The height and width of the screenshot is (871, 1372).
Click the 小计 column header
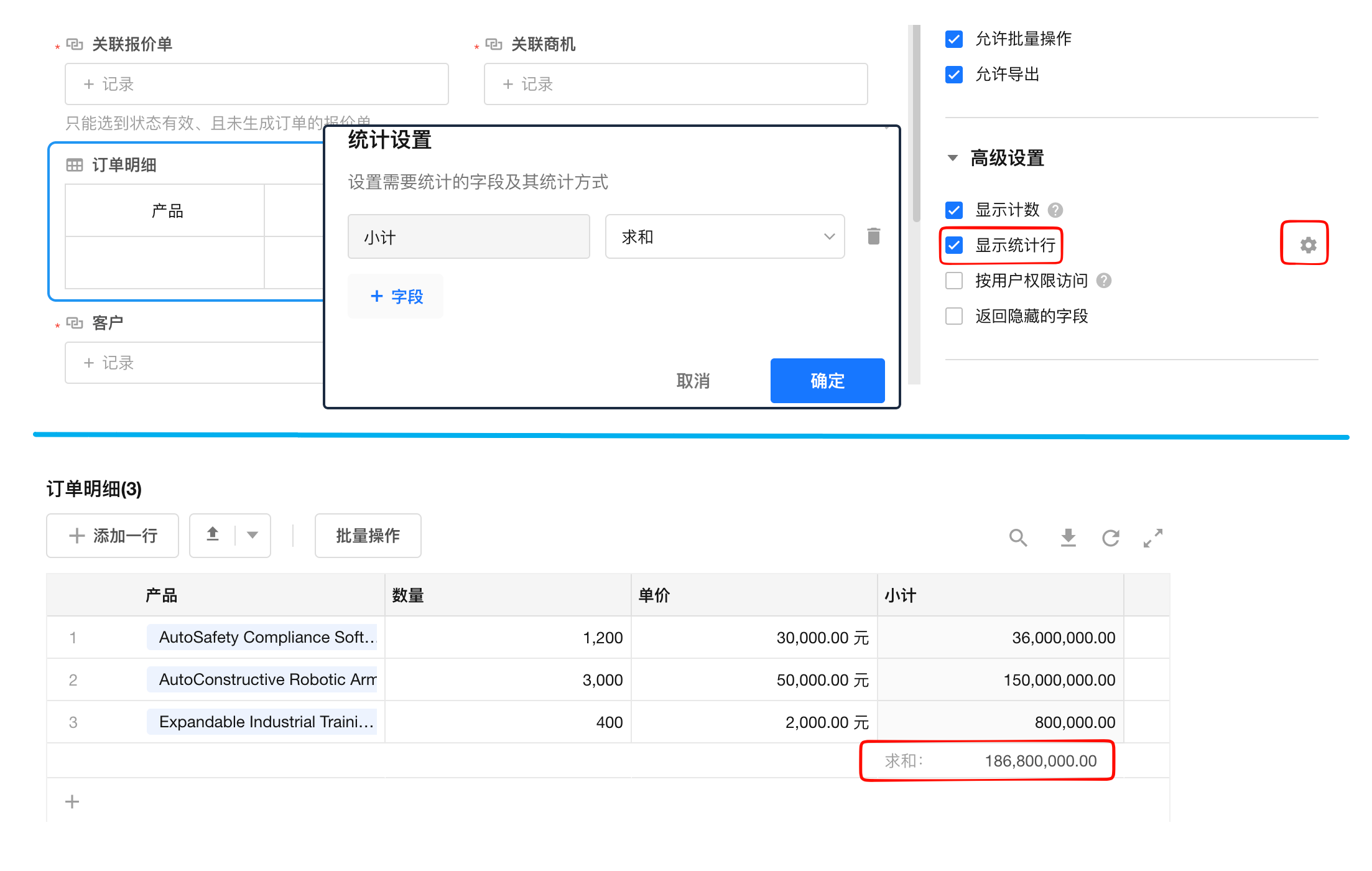point(901,595)
